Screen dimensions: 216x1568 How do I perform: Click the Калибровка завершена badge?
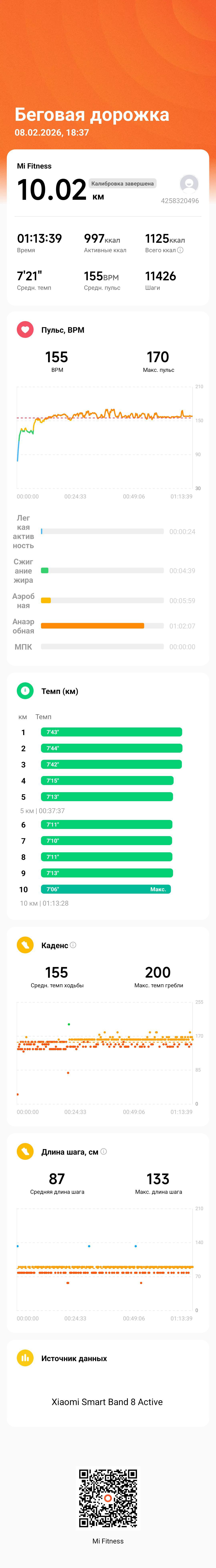point(123,183)
